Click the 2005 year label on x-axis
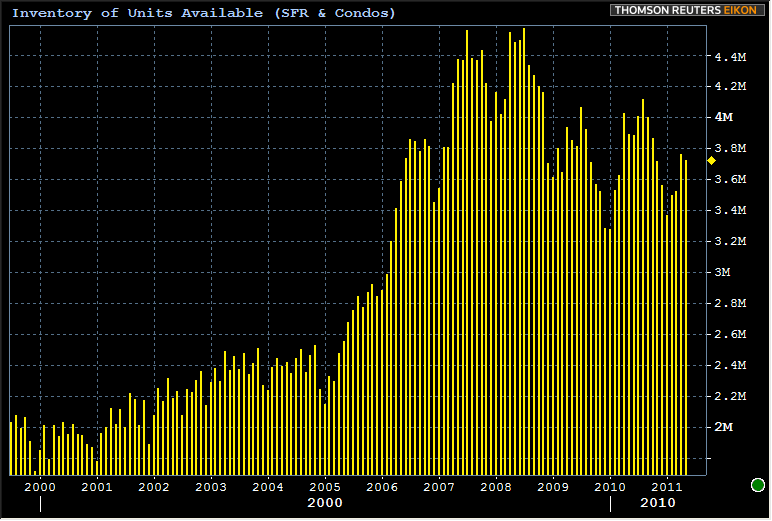The height and width of the screenshot is (521, 772). pos(325,487)
